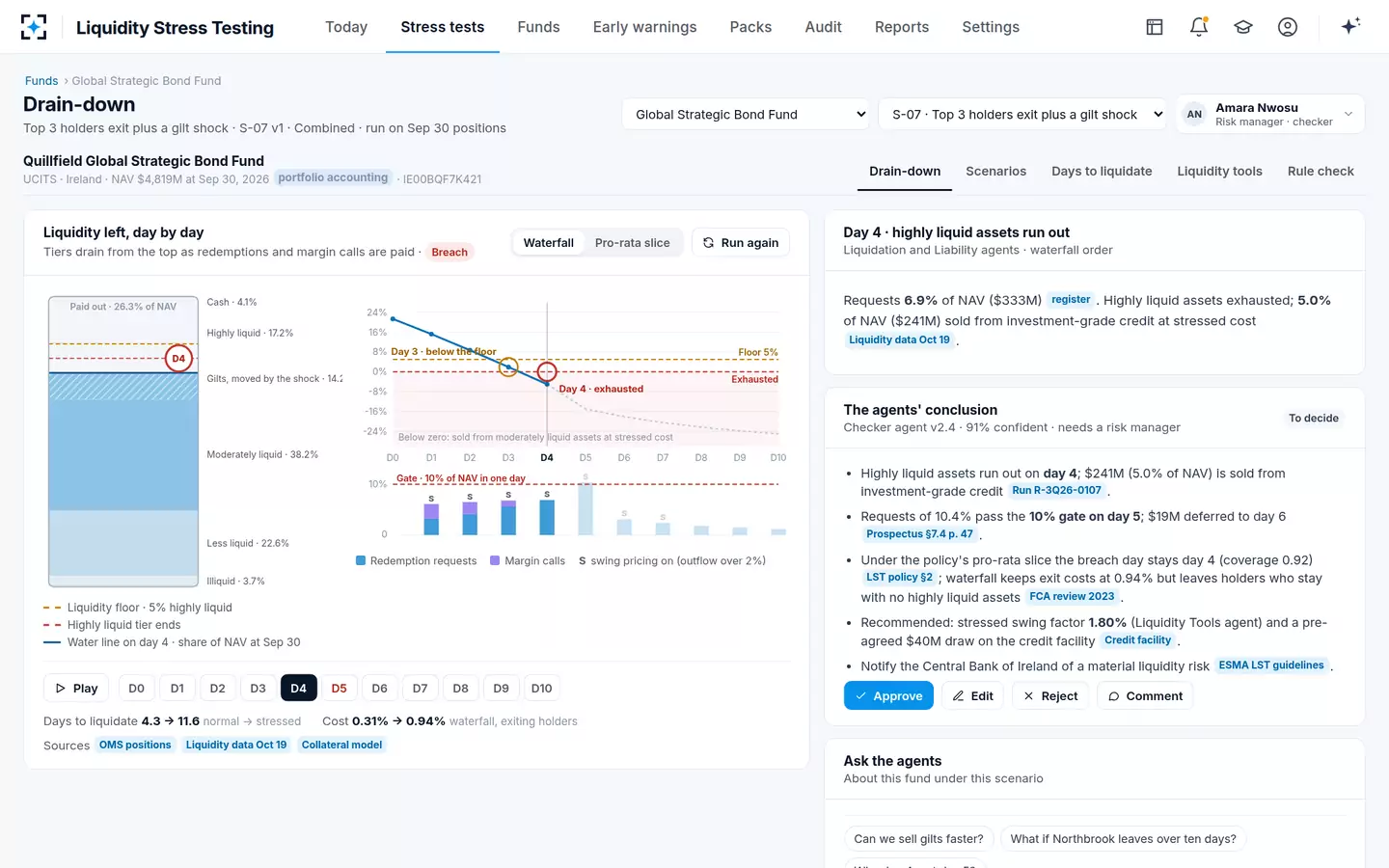
Task: Open the Credit facility citation
Action: click(x=1138, y=640)
